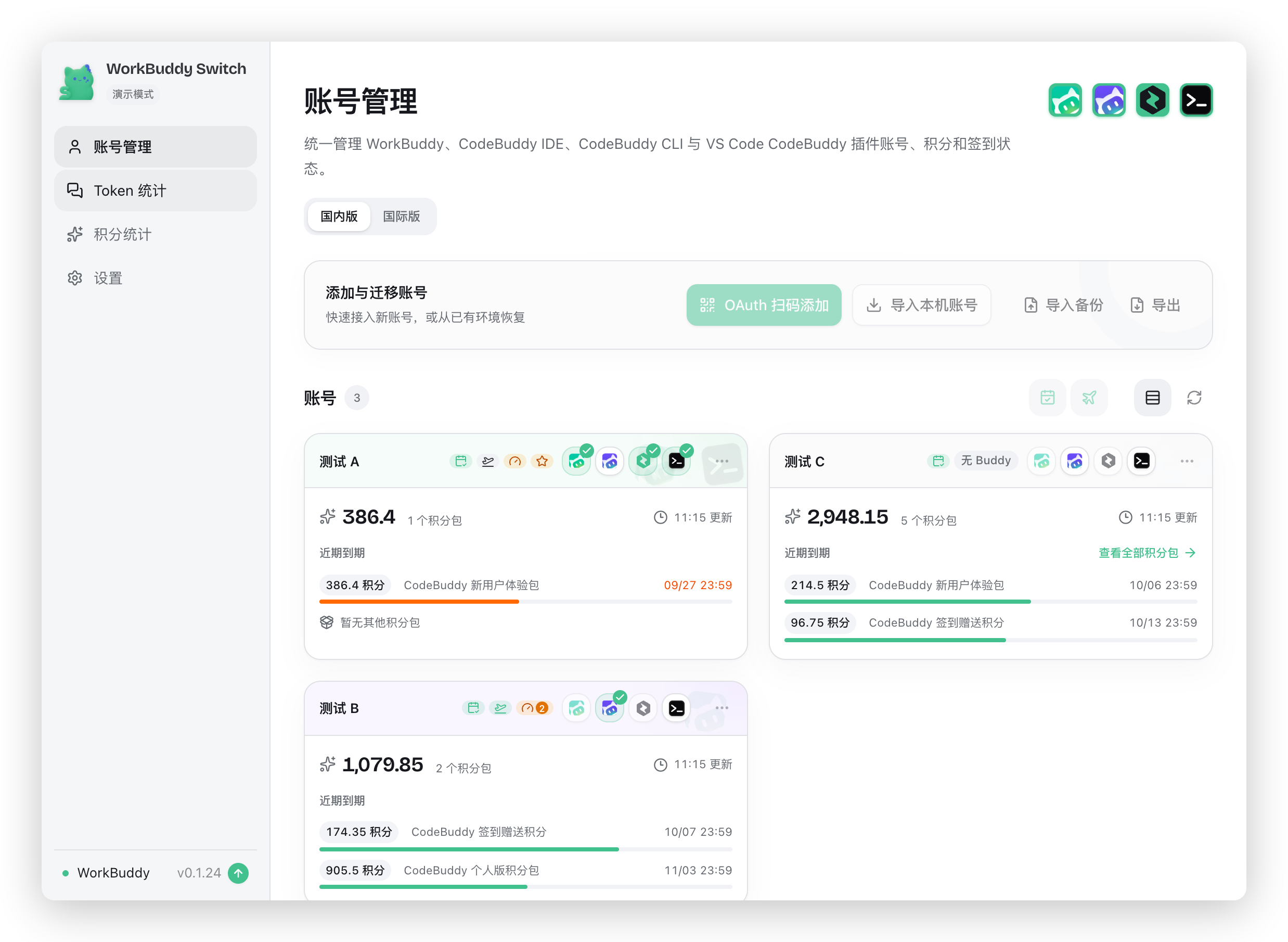Open the more options menu on 测试 C
Screen dimensions: 1288x942
(1187, 461)
